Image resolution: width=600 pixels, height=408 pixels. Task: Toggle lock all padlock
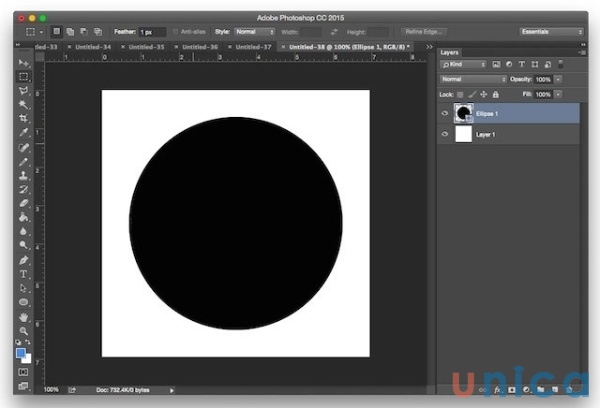(496, 94)
